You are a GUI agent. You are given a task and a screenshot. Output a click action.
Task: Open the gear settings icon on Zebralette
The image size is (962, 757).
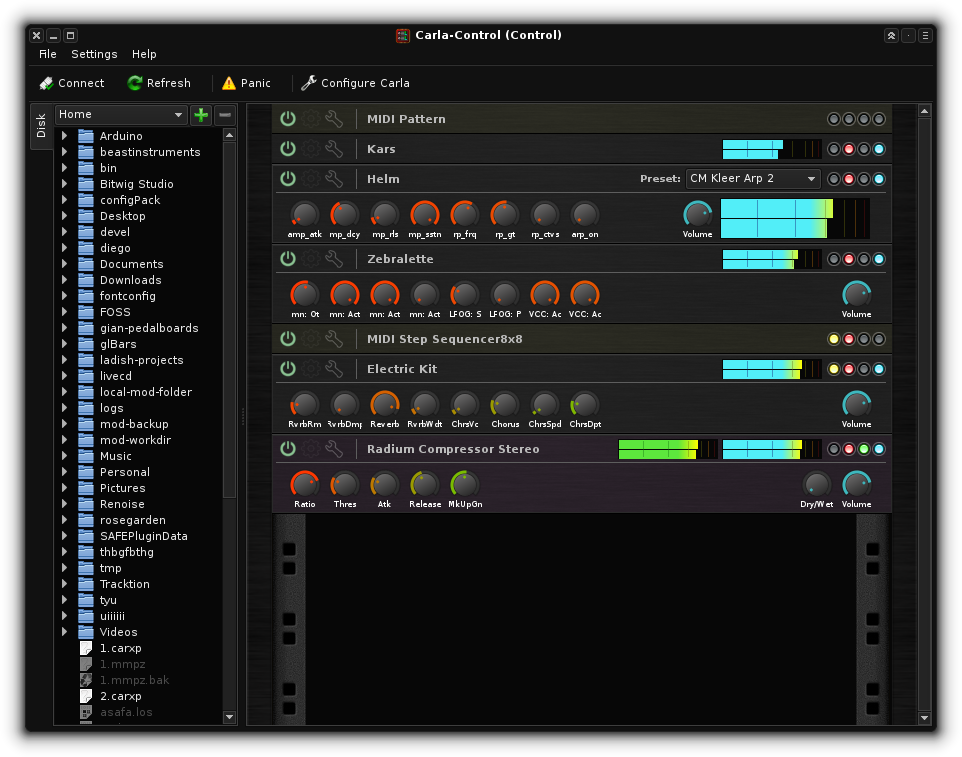coord(311,259)
